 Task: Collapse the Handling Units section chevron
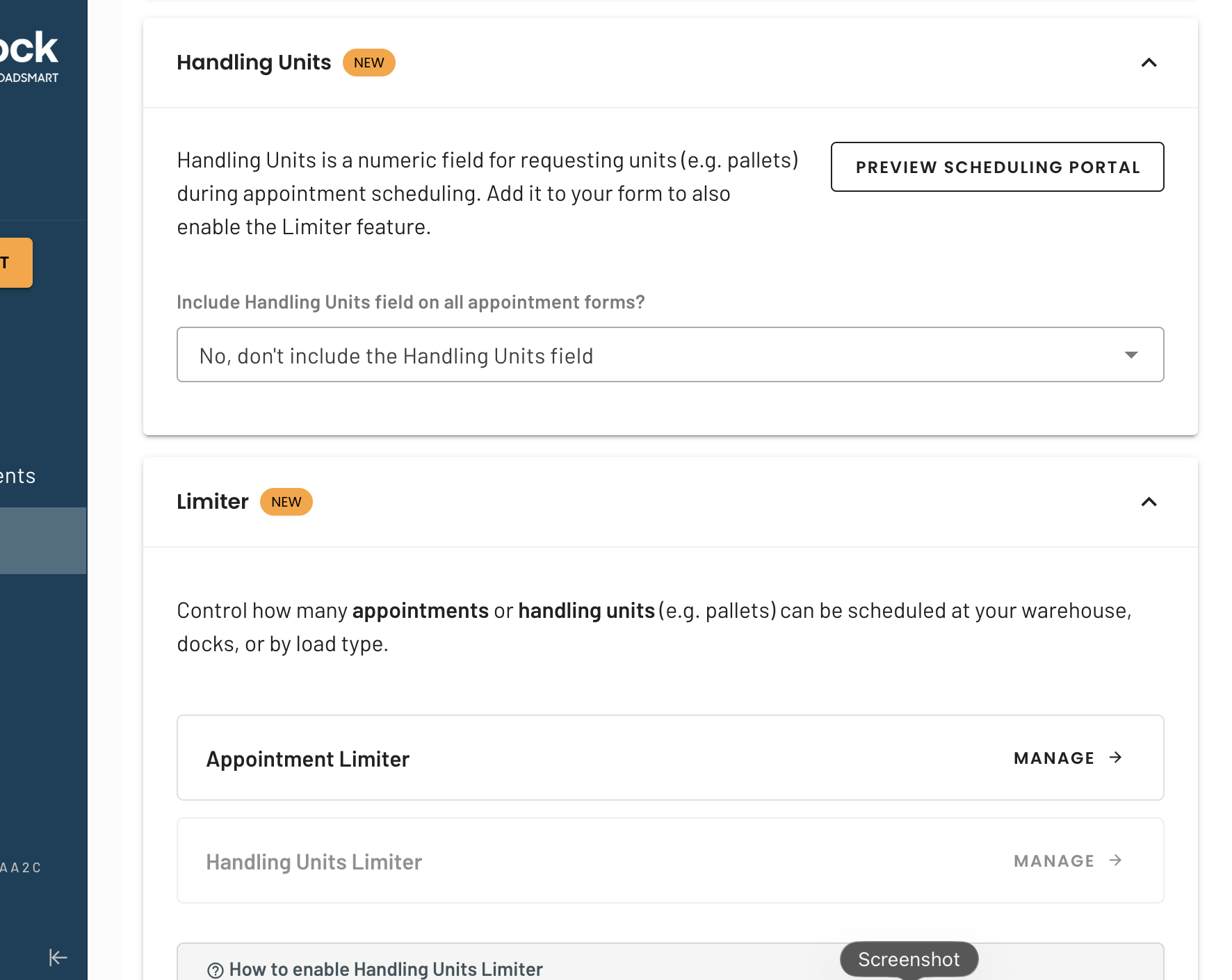[x=1149, y=63]
